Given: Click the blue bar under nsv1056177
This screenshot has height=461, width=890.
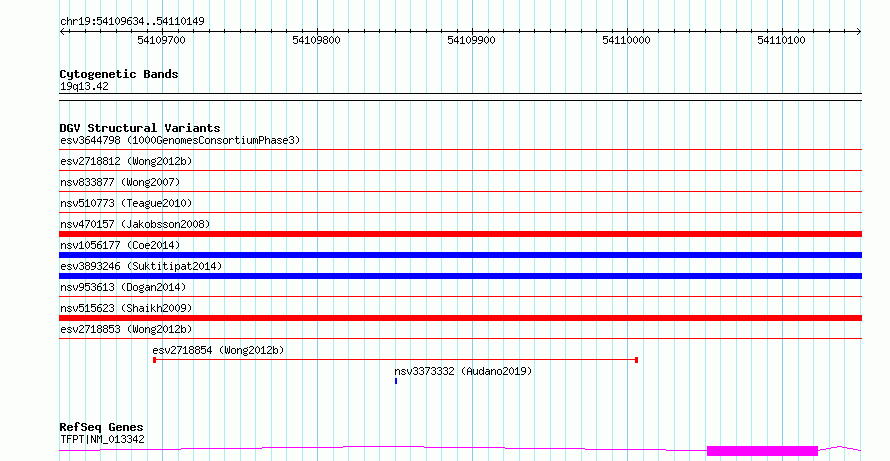Looking at the screenshot, I should click(460, 255).
